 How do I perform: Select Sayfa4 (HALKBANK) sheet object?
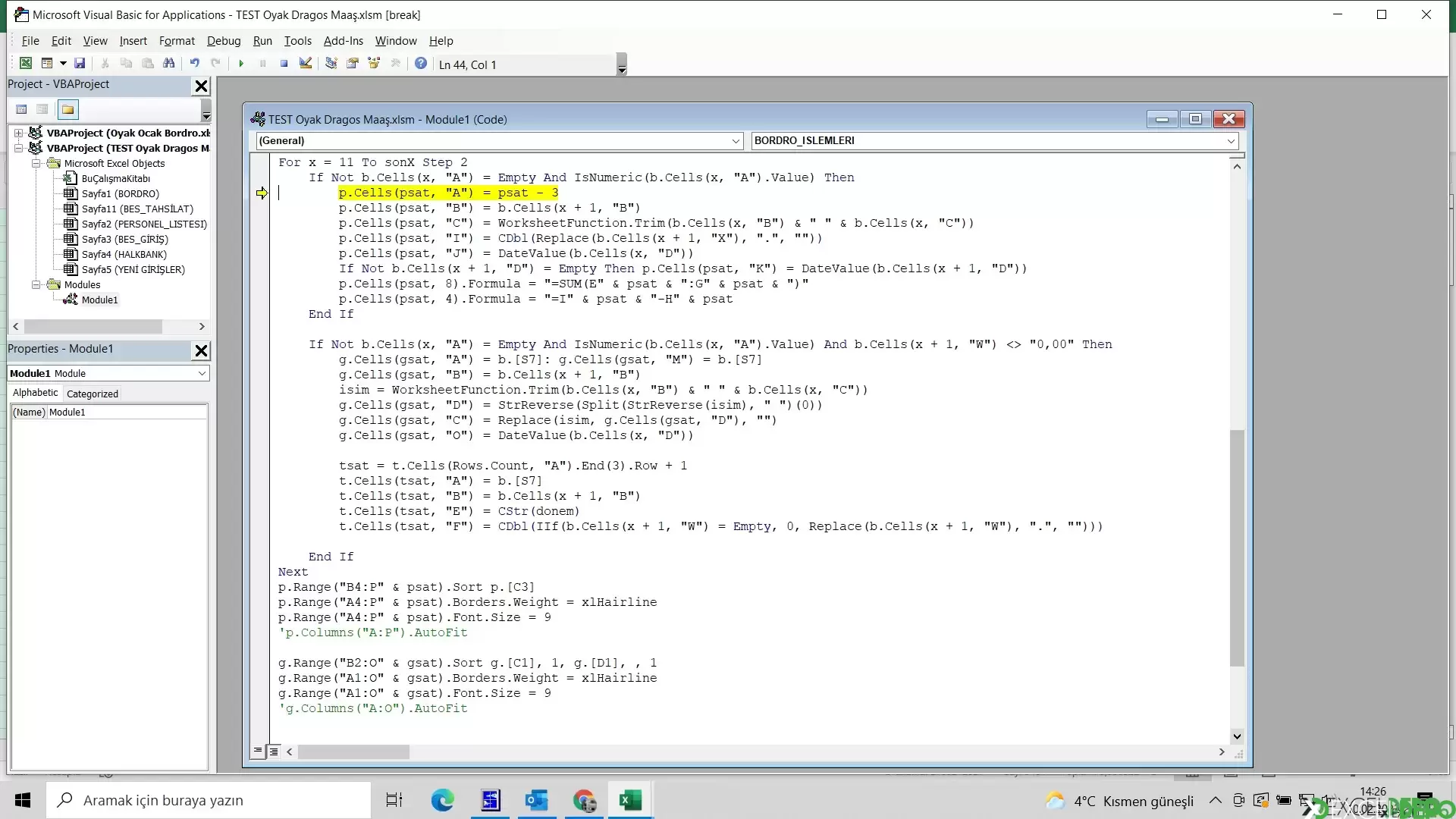(x=124, y=254)
